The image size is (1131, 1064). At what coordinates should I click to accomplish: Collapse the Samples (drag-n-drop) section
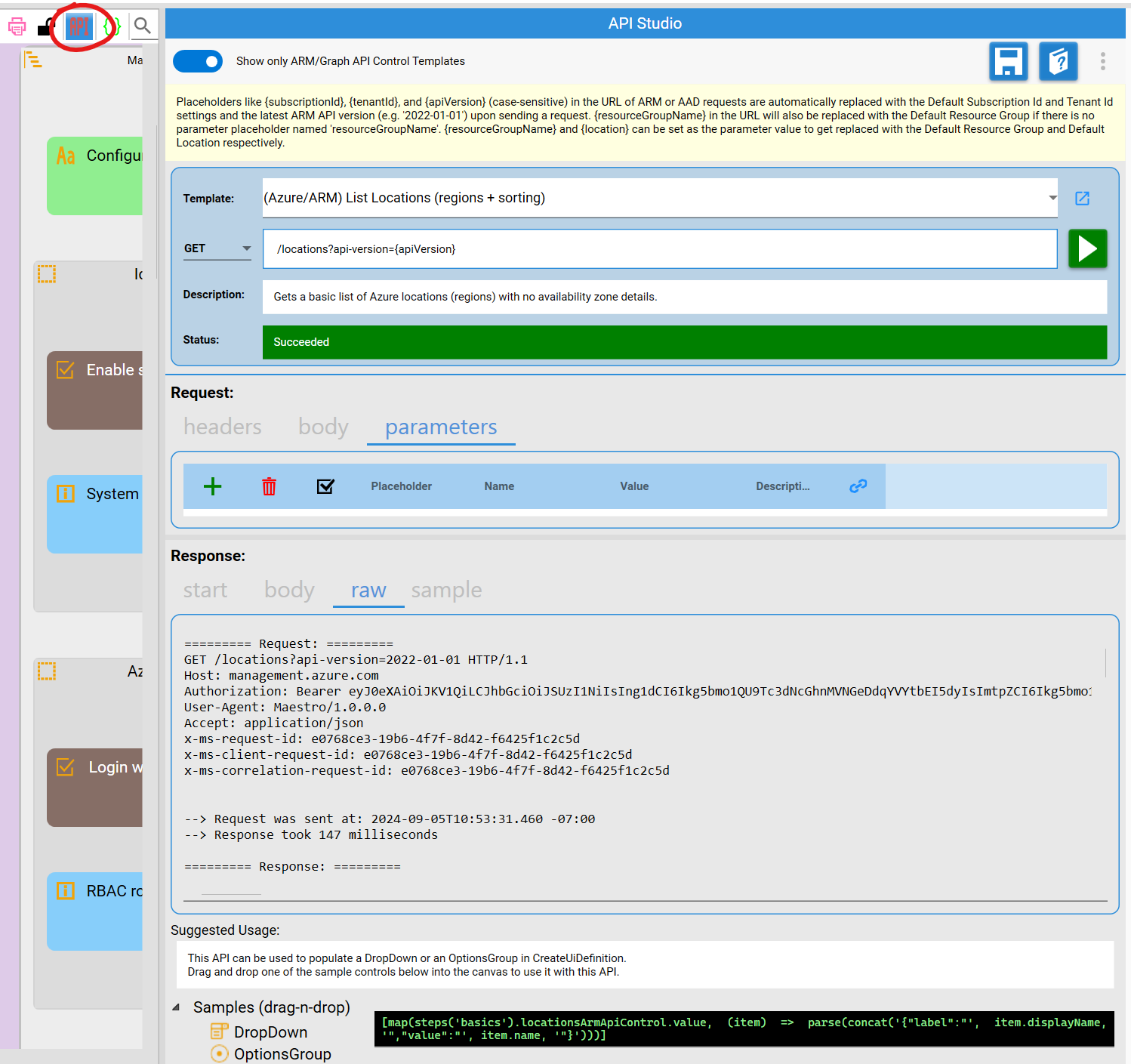(x=177, y=1007)
